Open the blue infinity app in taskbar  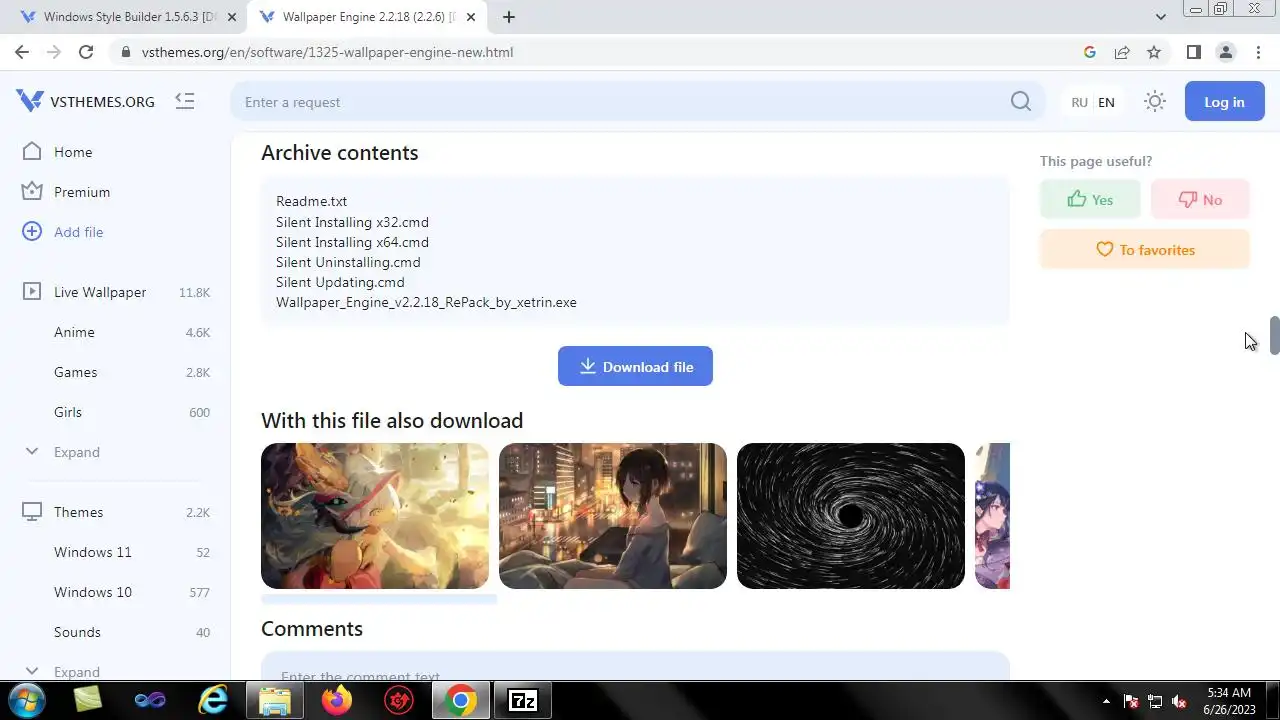coord(150,701)
